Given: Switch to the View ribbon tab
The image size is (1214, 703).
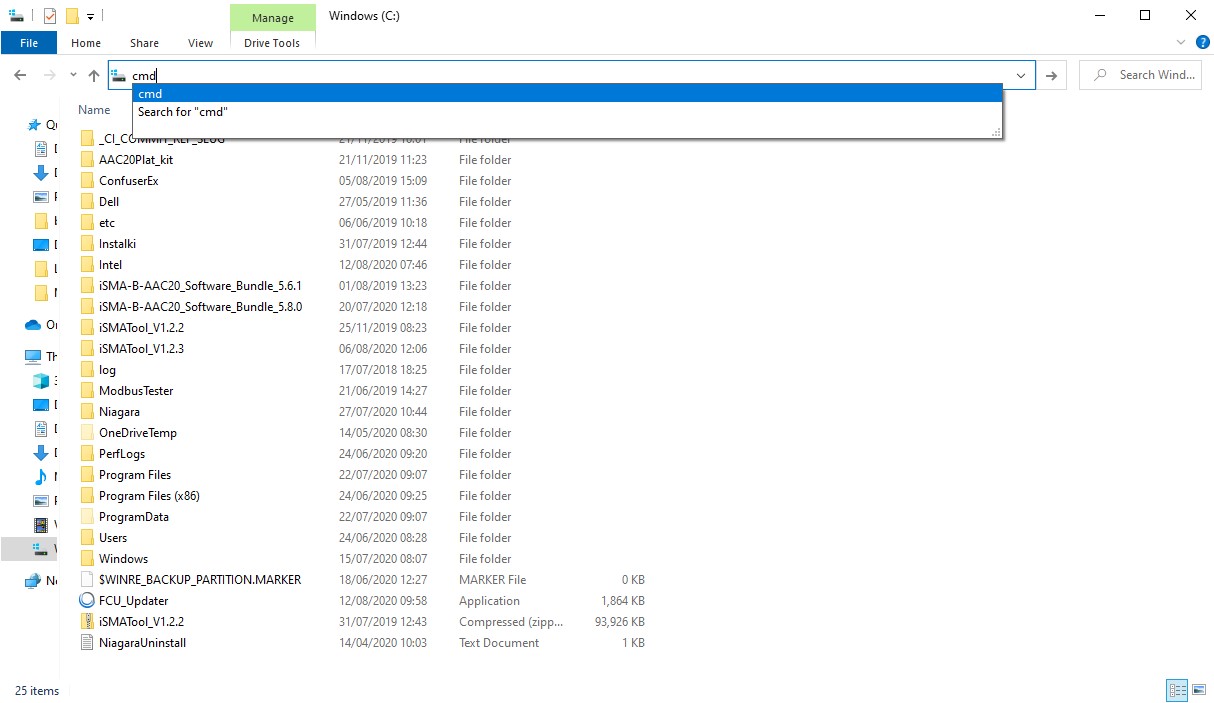Looking at the screenshot, I should (200, 43).
